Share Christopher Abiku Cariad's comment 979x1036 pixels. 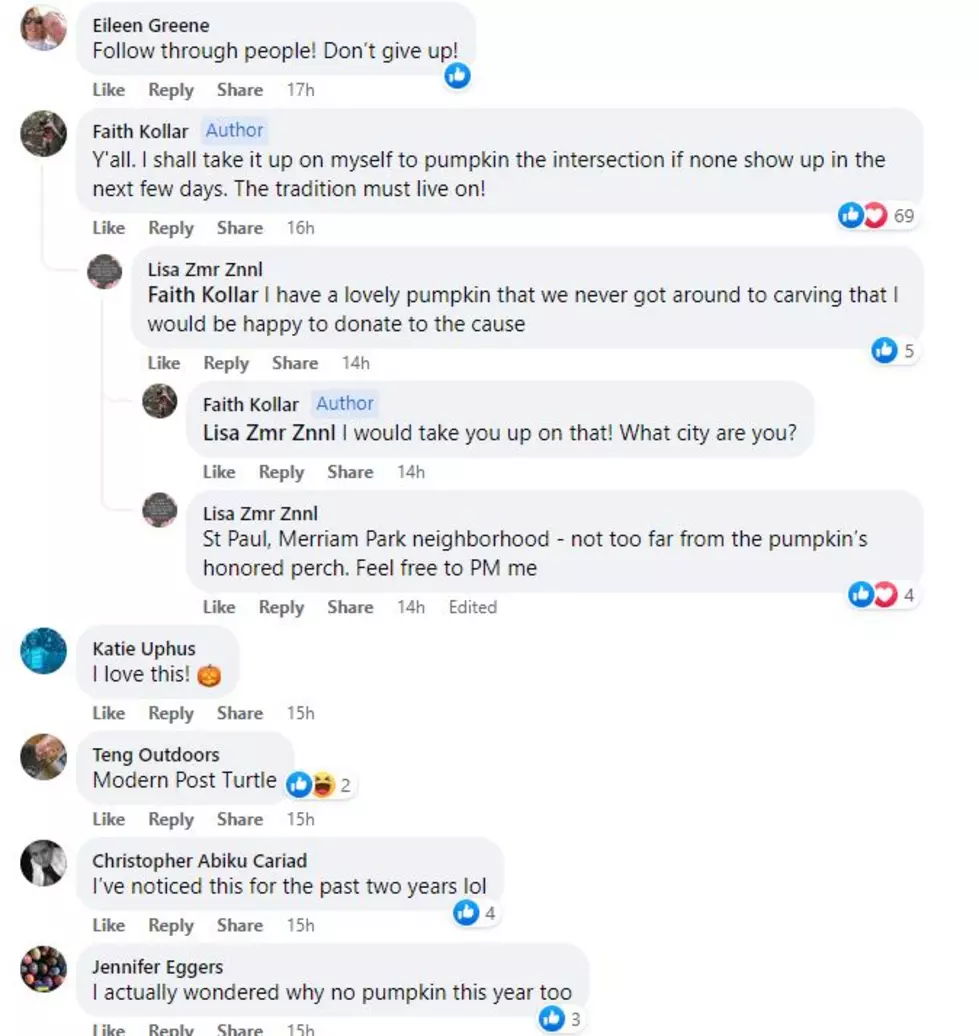(x=240, y=925)
